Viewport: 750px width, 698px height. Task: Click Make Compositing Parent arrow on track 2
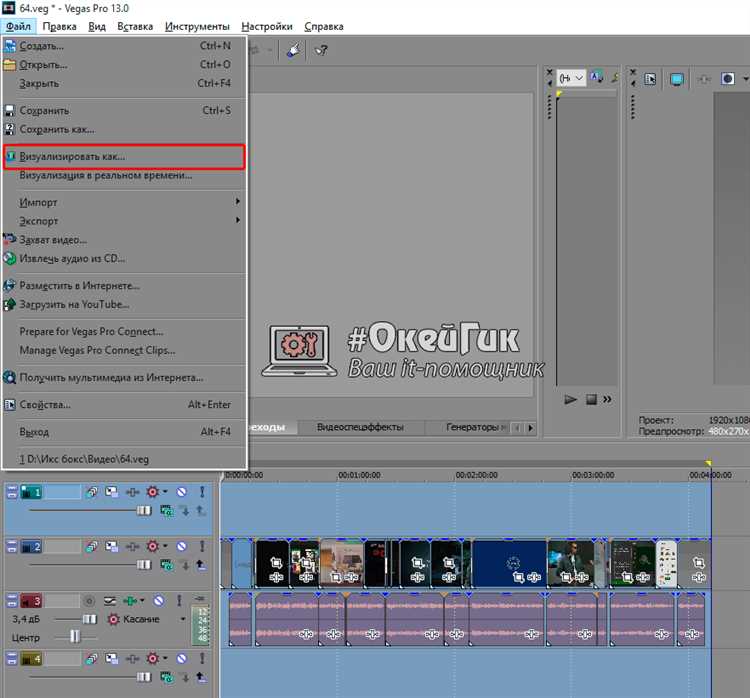coord(201,565)
